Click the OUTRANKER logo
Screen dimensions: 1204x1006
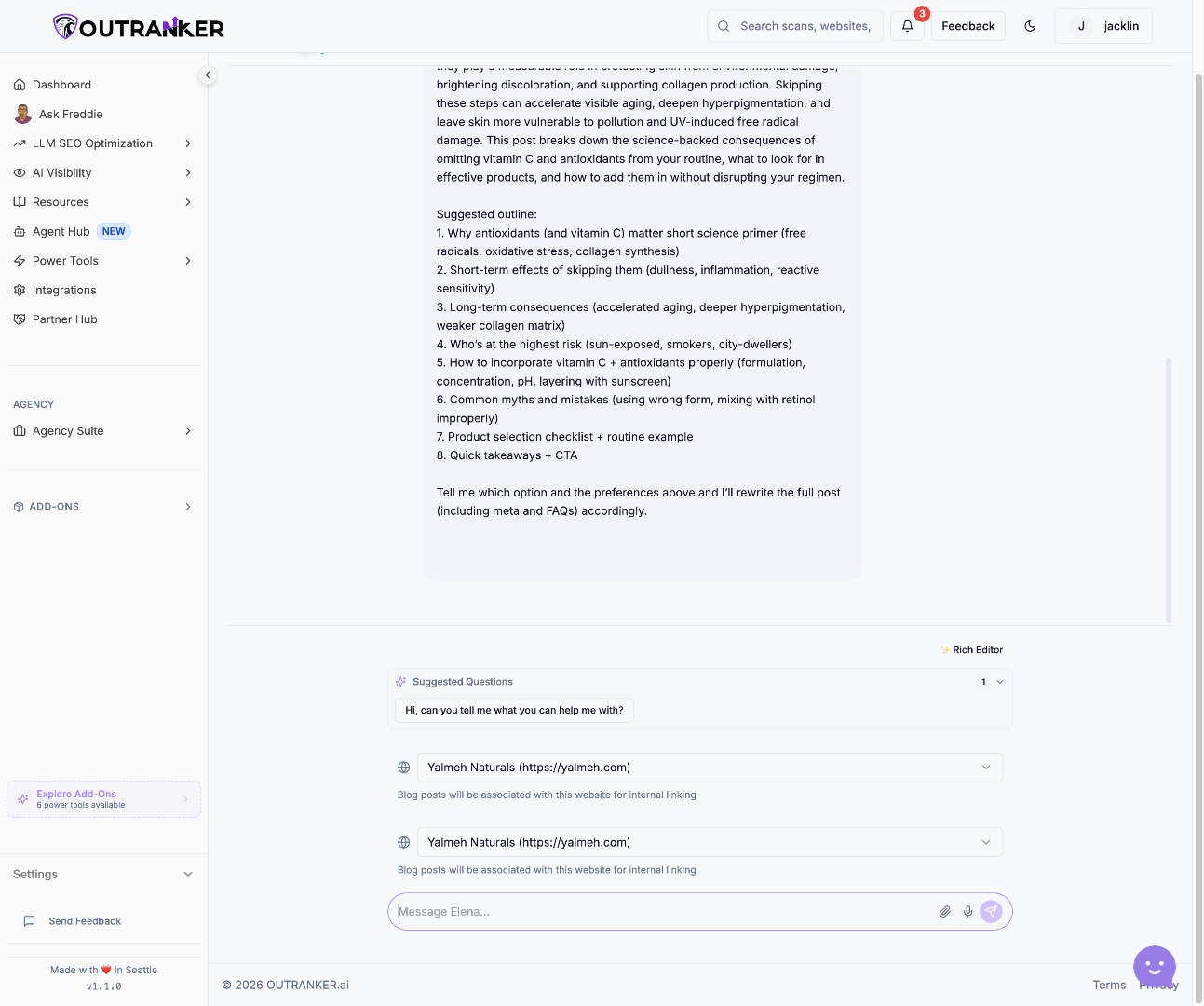(x=139, y=27)
